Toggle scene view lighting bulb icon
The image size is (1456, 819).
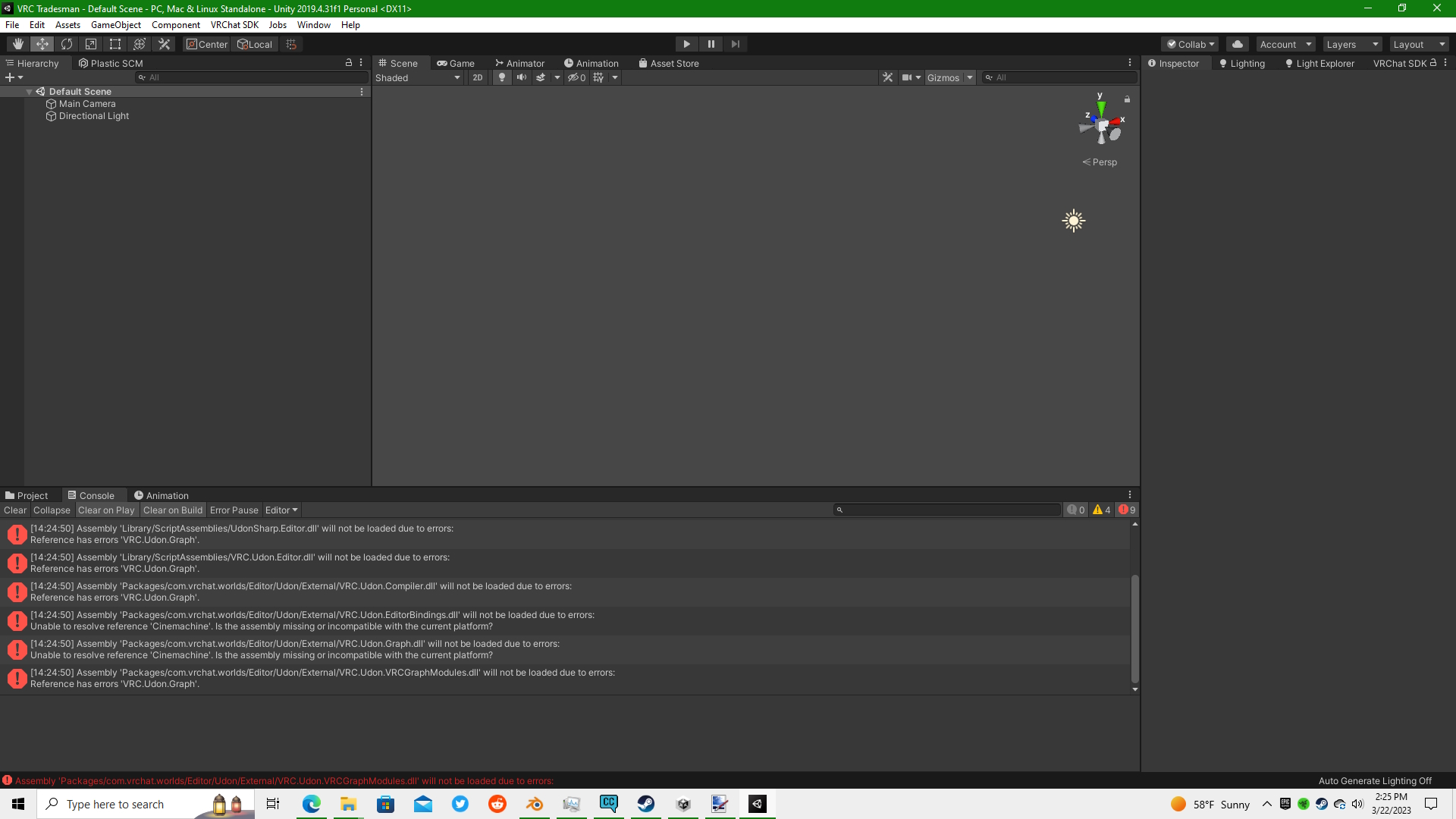pos(502,77)
